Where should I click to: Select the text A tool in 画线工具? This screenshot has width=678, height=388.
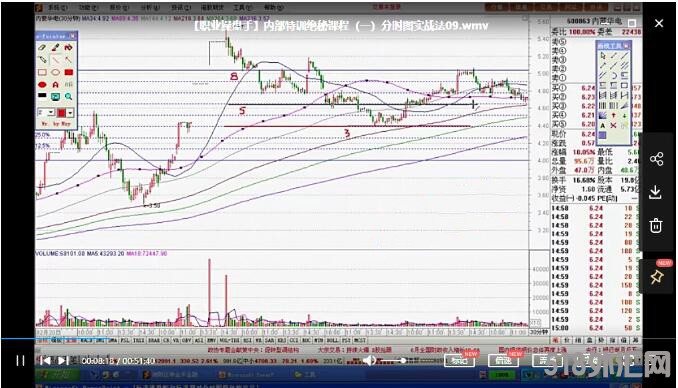tap(603, 125)
